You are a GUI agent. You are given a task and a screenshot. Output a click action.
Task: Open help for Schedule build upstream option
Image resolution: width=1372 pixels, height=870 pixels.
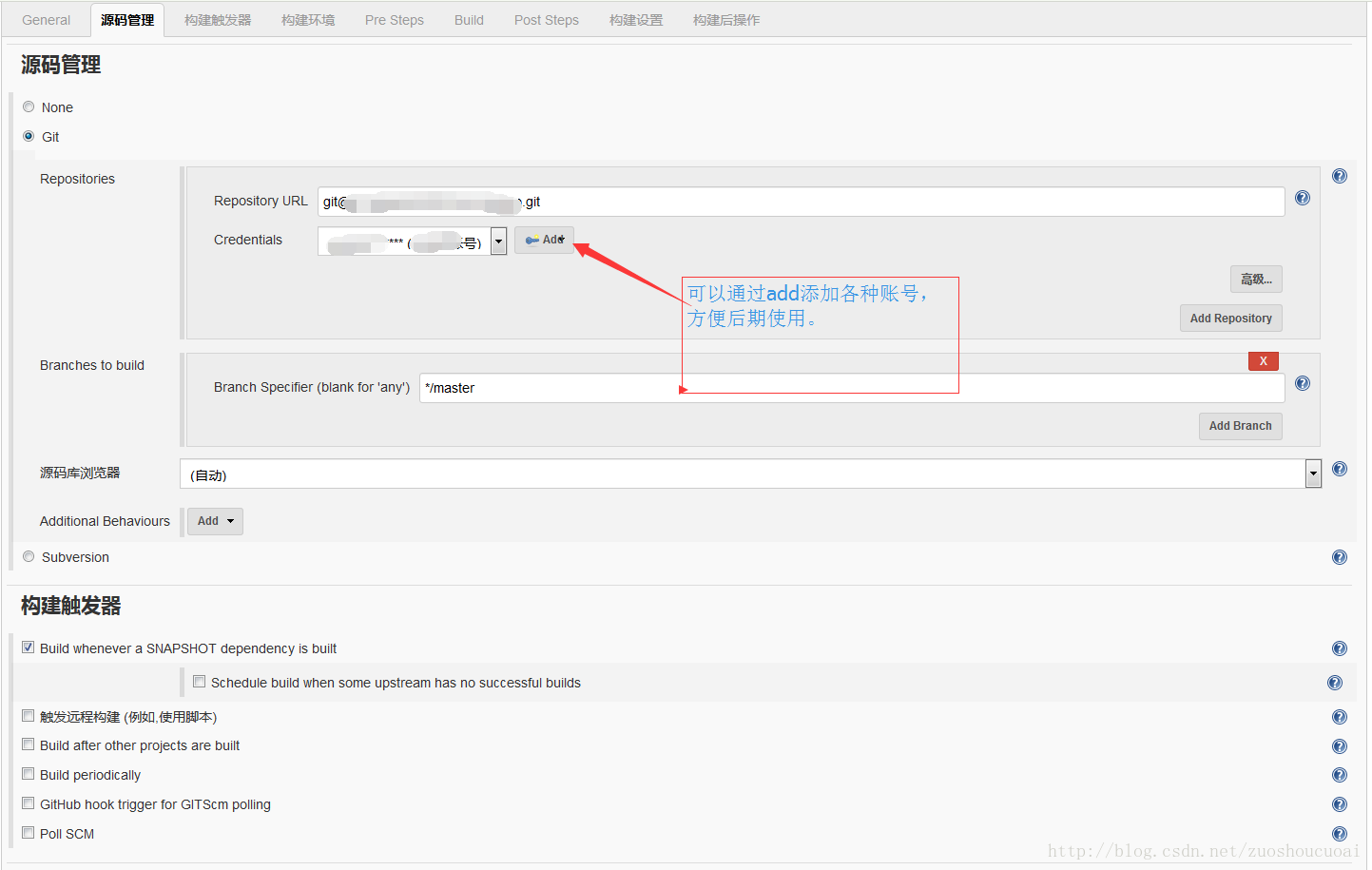click(1334, 683)
